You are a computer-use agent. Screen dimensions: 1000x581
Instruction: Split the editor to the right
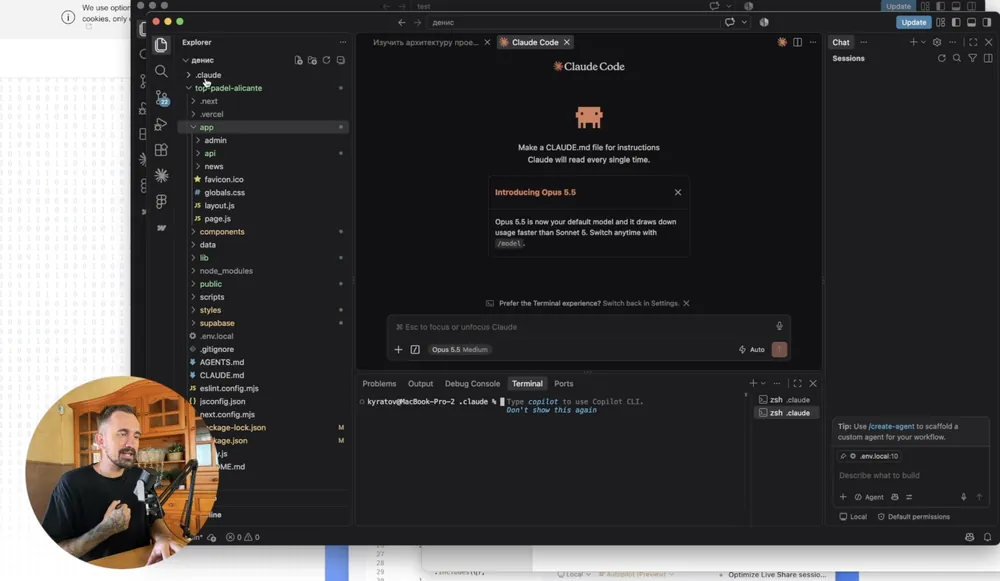[797, 42]
